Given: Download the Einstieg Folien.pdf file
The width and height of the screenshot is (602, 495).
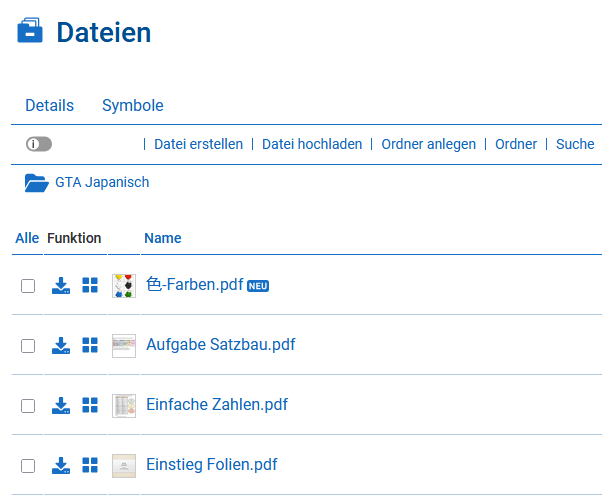Looking at the screenshot, I should coord(61,466).
